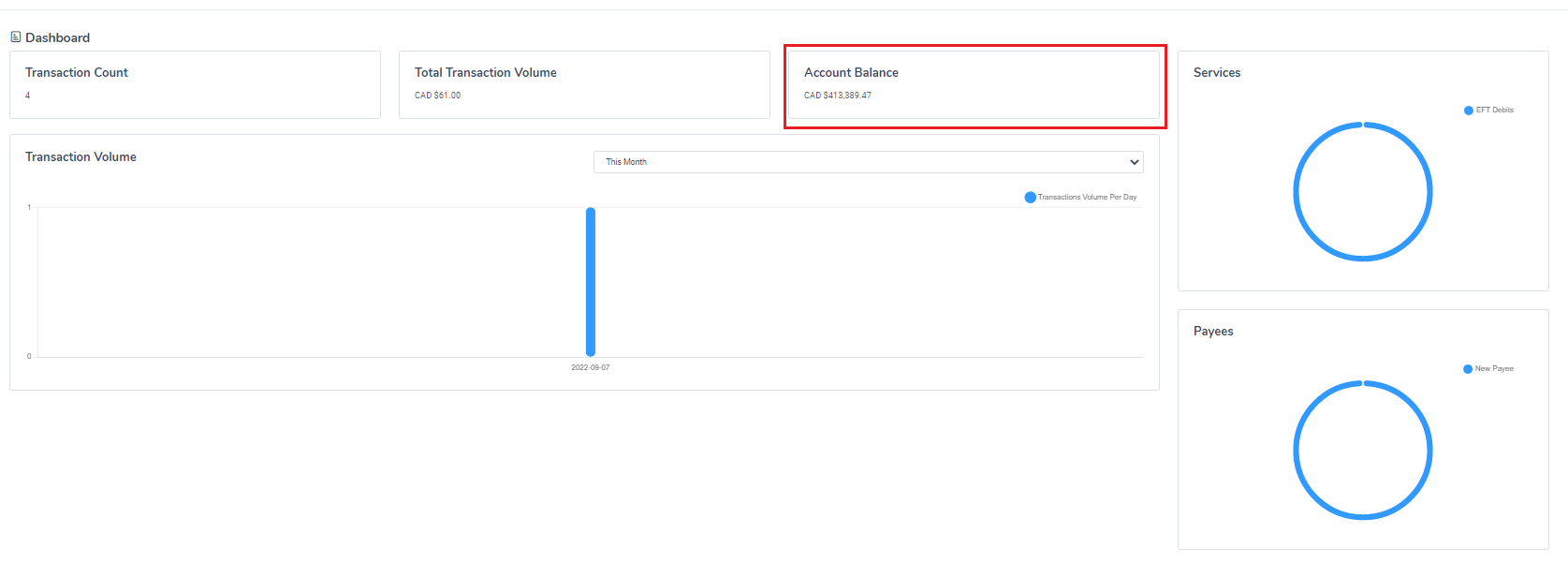Image resolution: width=1568 pixels, height=578 pixels.
Task: Click Transactions Volume Per Day legend dot
Action: (1030, 198)
